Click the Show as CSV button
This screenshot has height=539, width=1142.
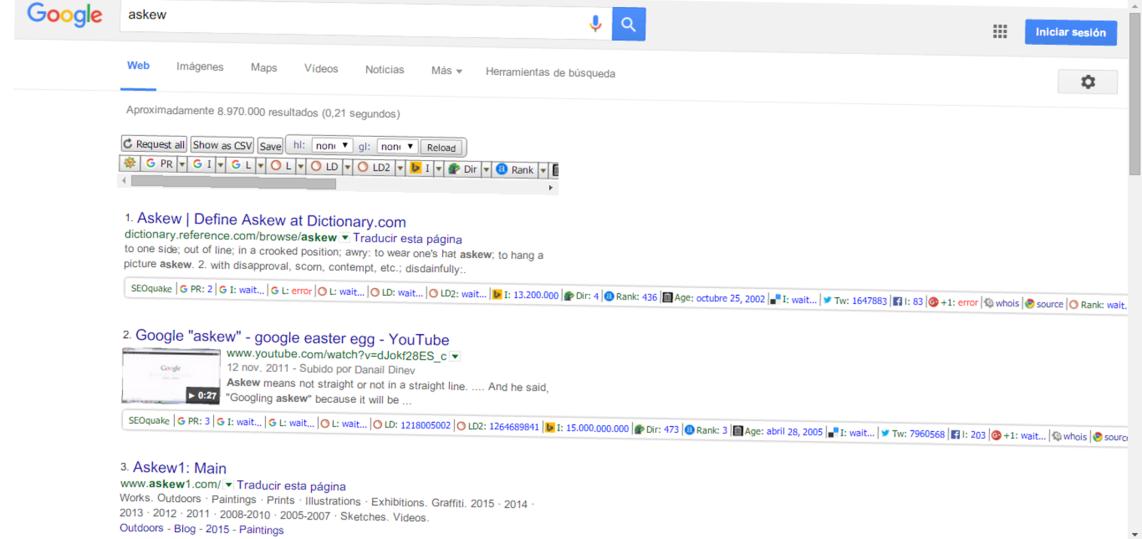click(223, 145)
